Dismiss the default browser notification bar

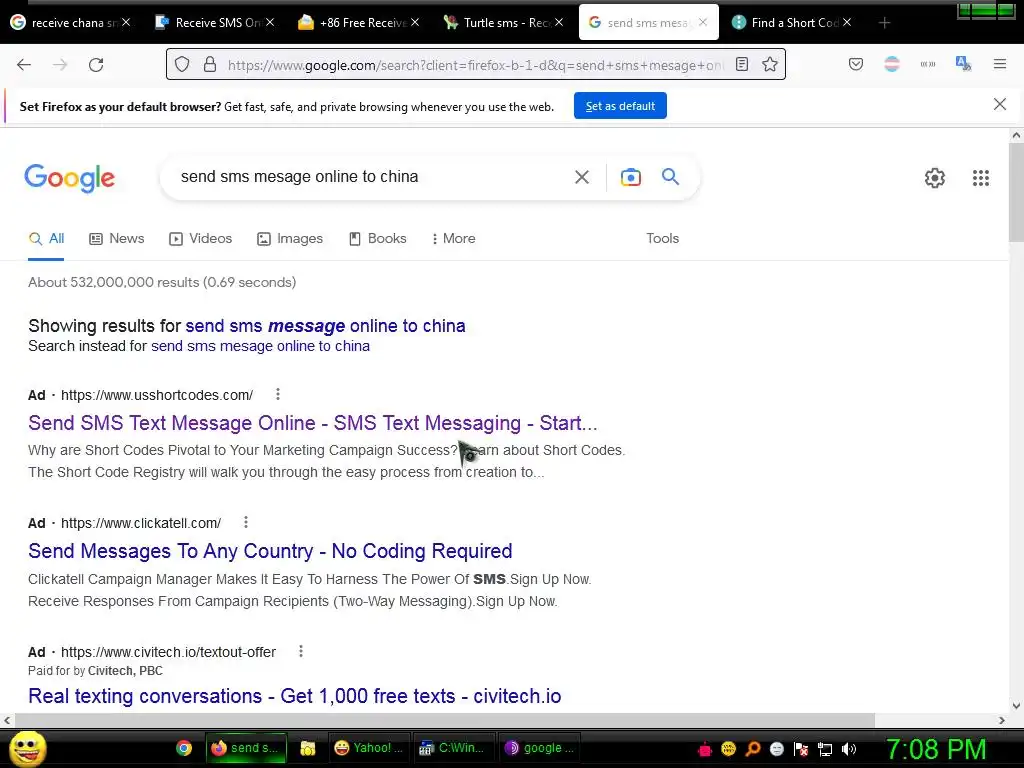(x=999, y=104)
